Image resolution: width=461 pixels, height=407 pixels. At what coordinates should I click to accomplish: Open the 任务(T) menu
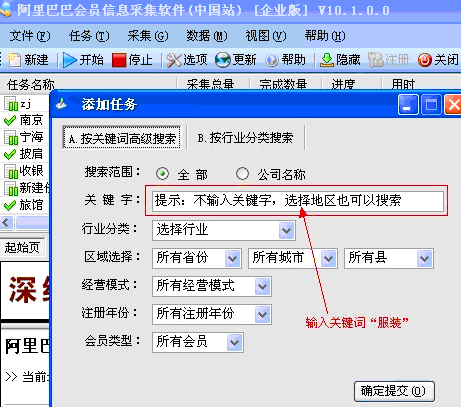89,36
